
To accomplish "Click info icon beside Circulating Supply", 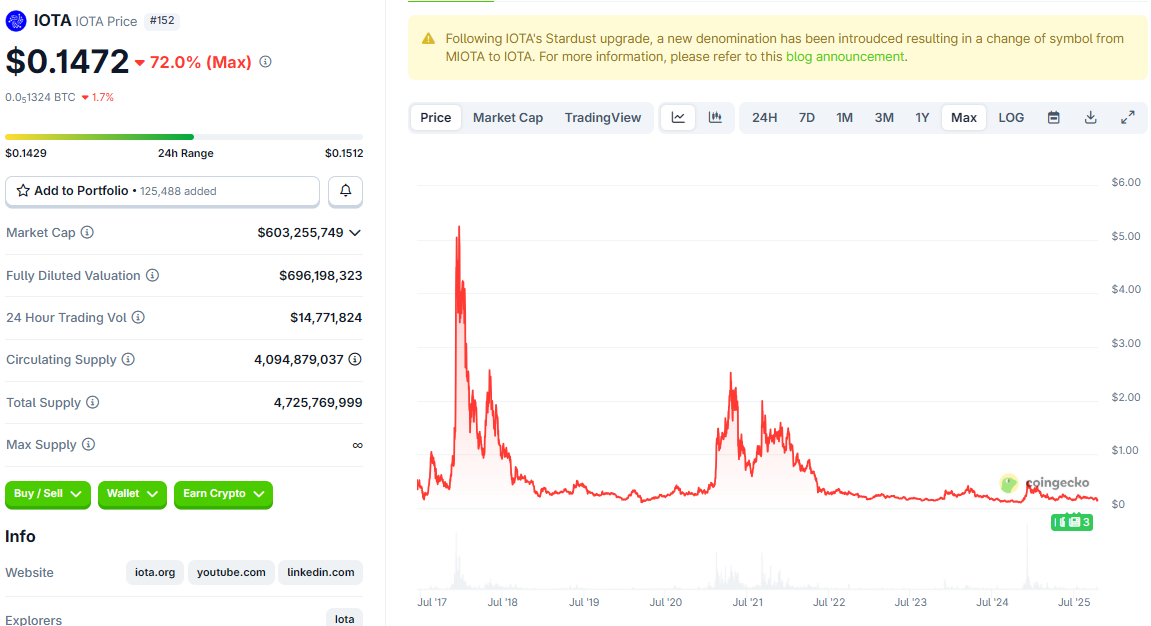I will (x=128, y=360).
